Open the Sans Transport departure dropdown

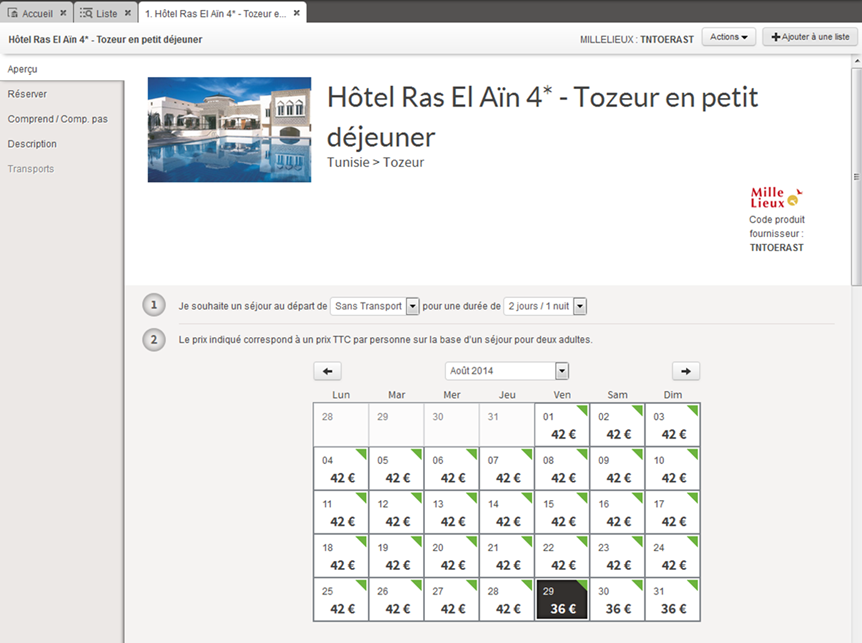[412, 306]
